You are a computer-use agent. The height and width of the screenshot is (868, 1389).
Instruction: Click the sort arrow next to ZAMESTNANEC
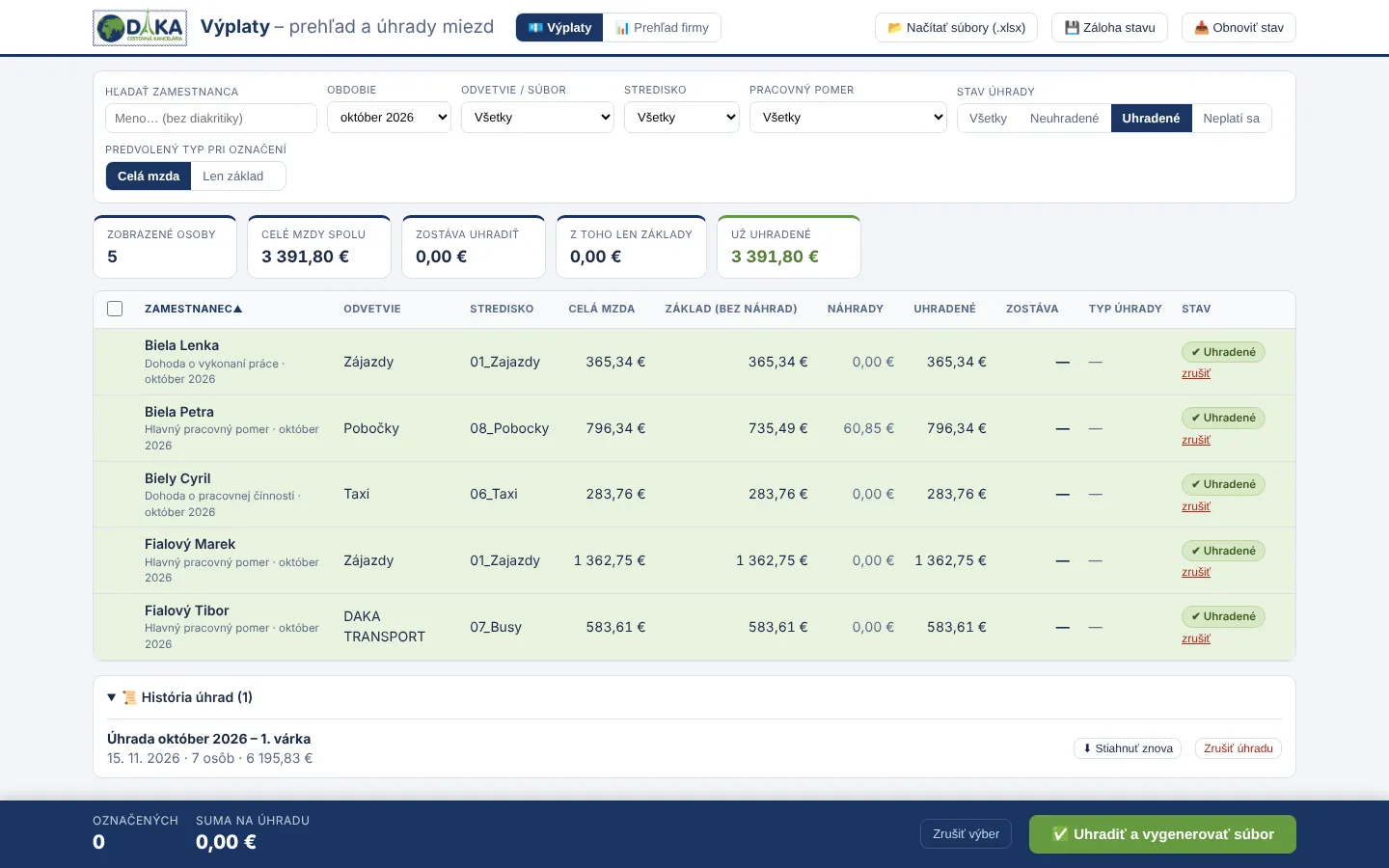pyautogui.click(x=238, y=309)
